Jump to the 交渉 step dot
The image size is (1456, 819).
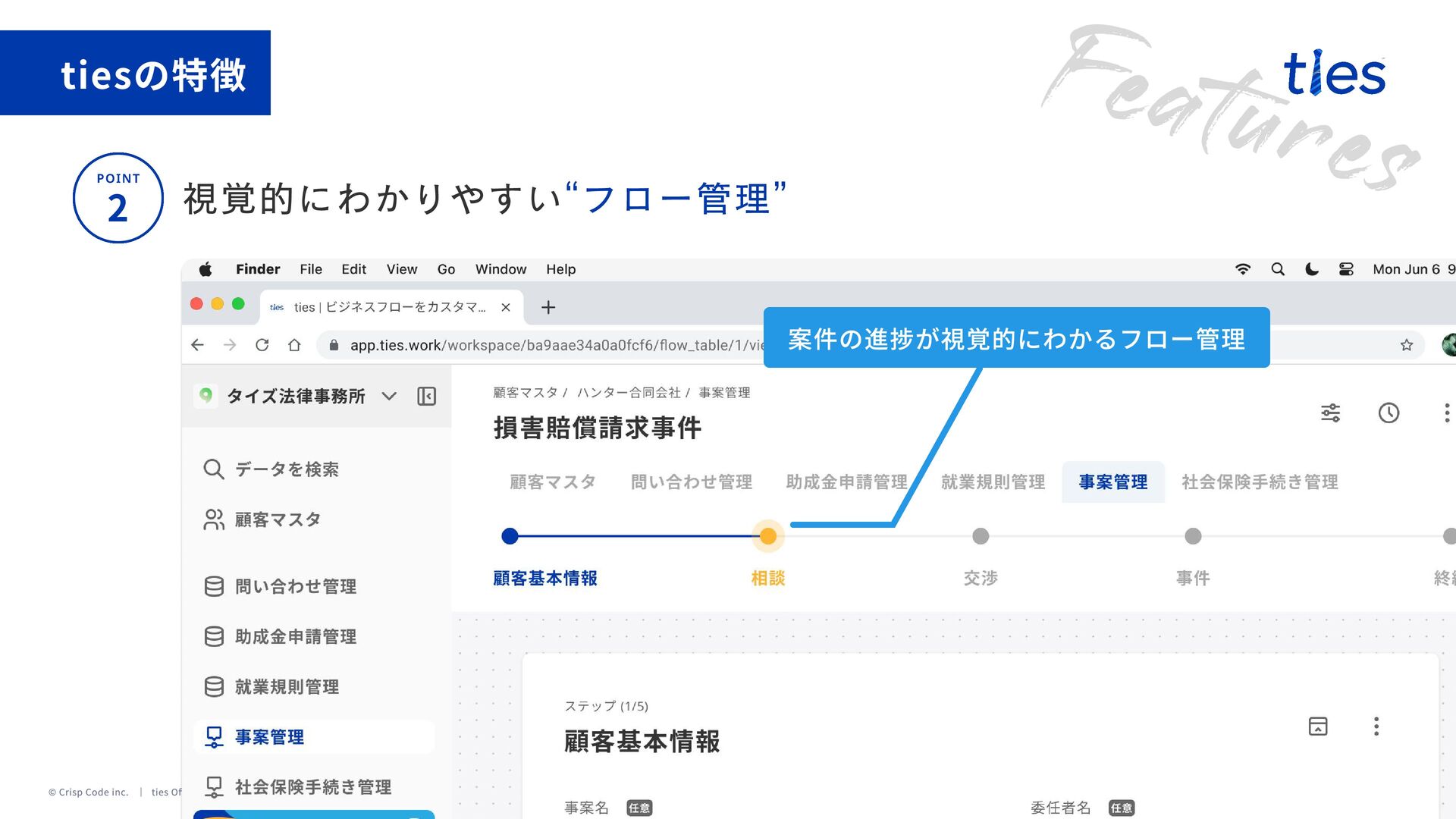pyautogui.click(x=981, y=536)
